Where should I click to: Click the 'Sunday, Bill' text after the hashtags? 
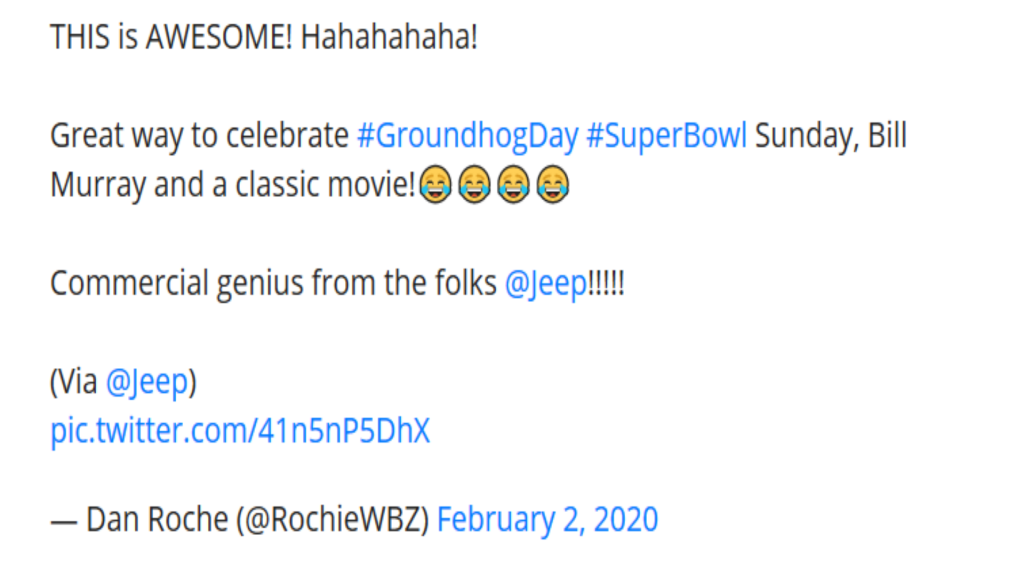[x=831, y=136]
